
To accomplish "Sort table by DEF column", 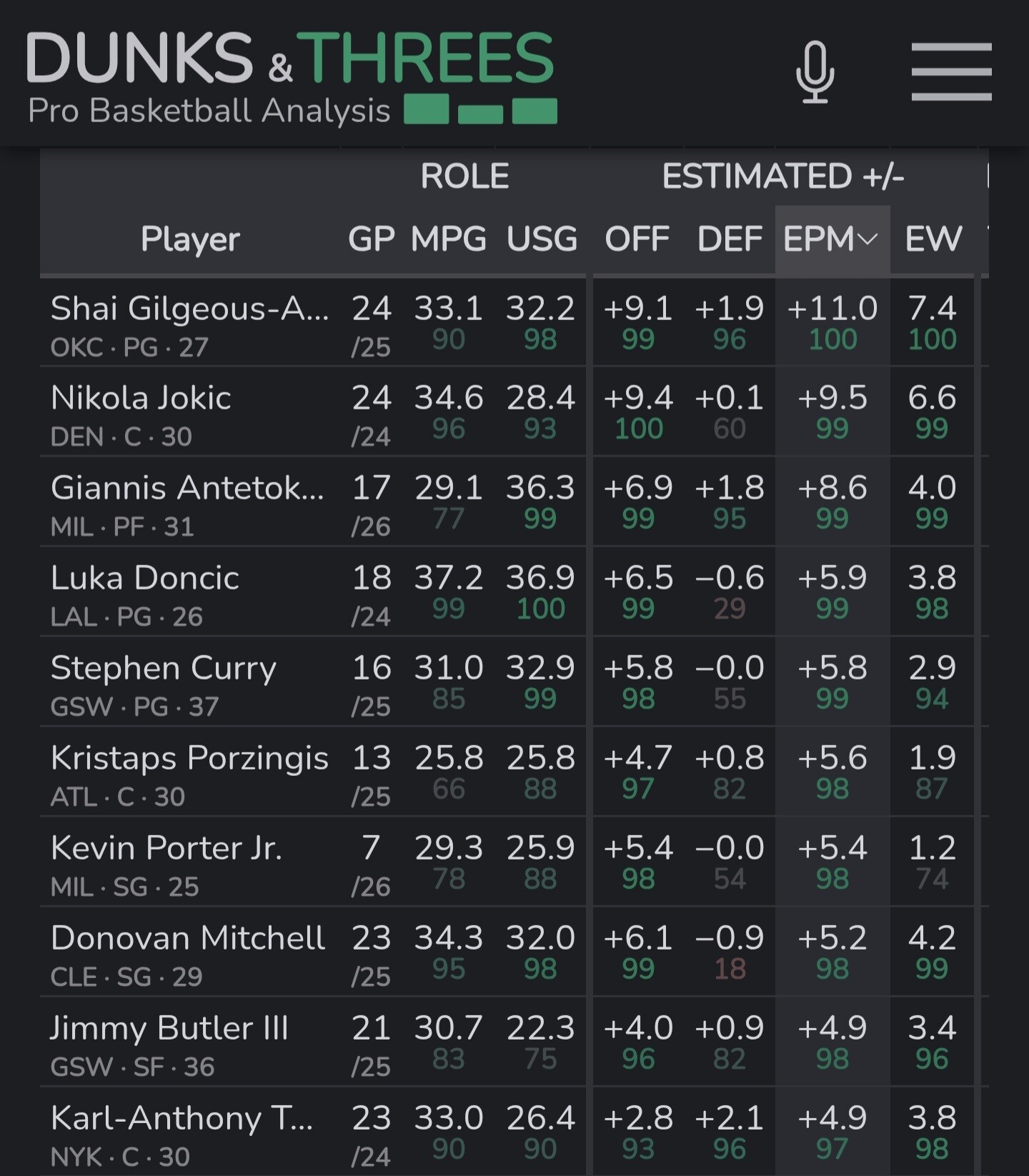I will 730,239.
